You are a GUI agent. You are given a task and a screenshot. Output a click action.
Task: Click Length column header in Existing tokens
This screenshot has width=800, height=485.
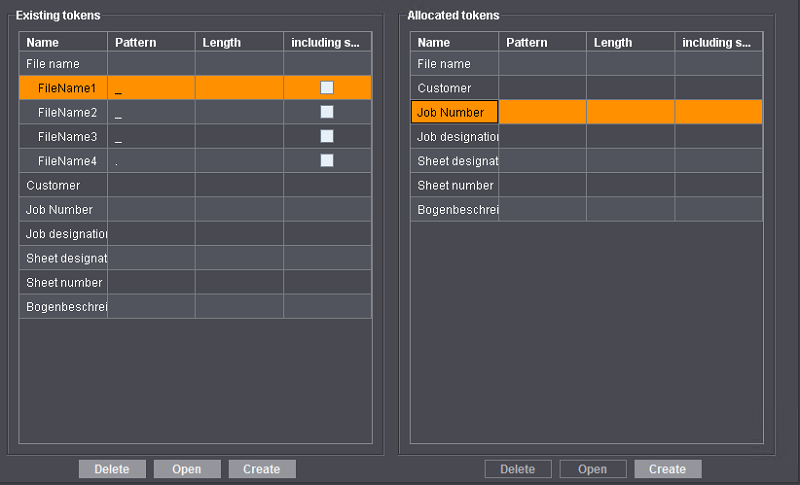239,42
